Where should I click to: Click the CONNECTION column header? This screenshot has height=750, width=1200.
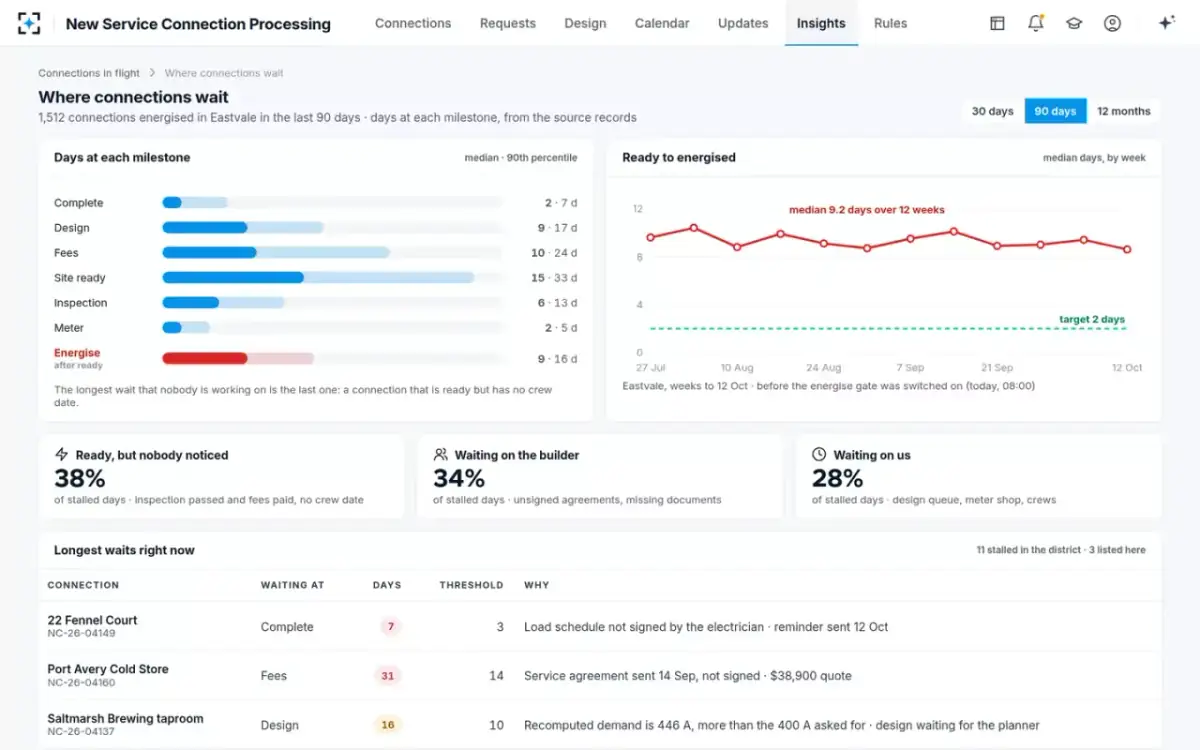pyautogui.click(x=83, y=585)
